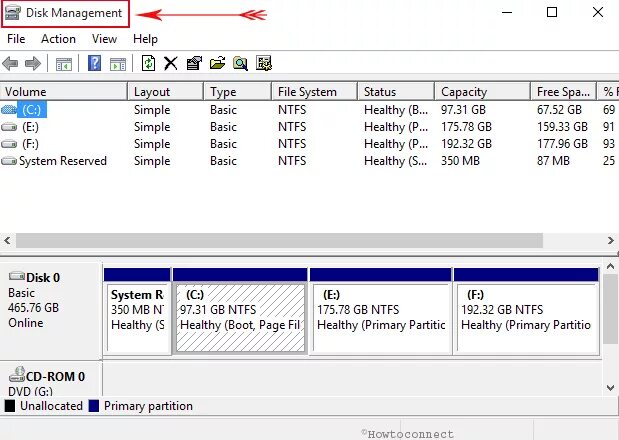The image size is (619, 440).
Task: Click the Healthy (B... status cell
Action: tap(396, 110)
